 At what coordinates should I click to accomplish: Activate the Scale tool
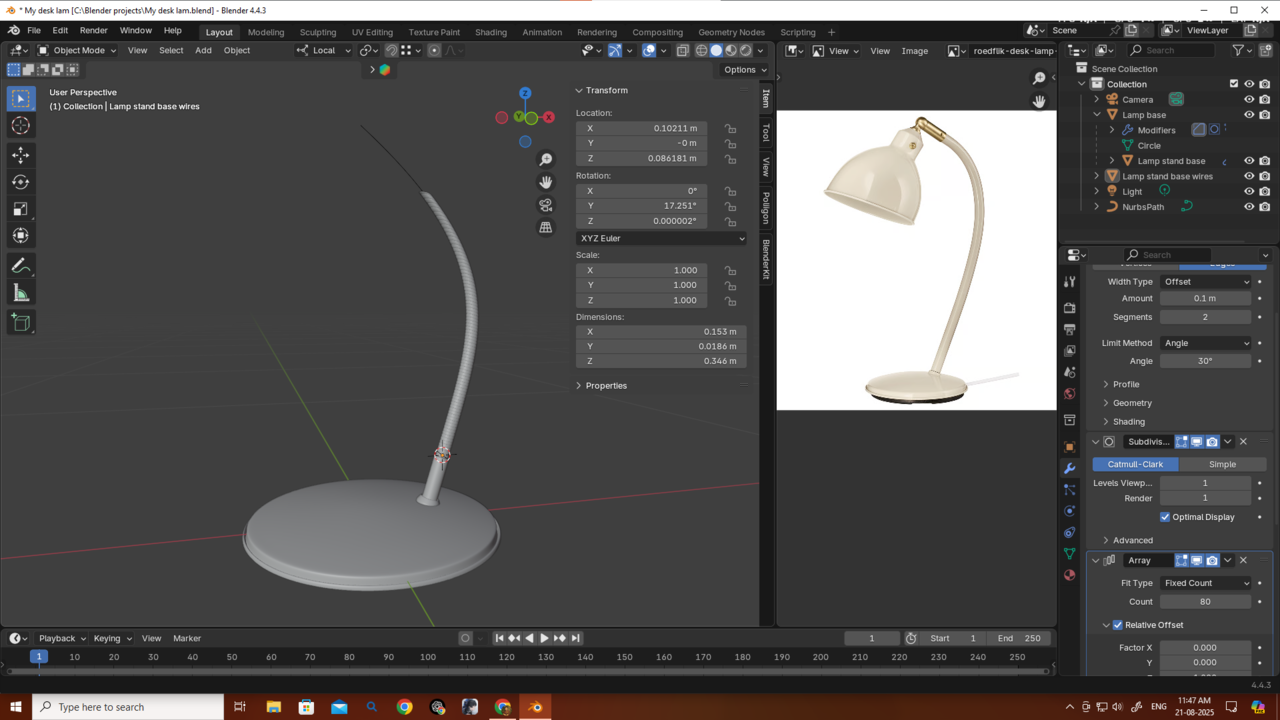click(x=21, y=209)
